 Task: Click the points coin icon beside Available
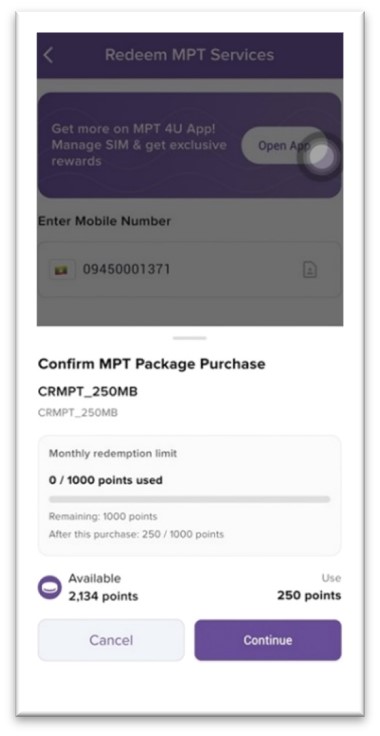50,587
